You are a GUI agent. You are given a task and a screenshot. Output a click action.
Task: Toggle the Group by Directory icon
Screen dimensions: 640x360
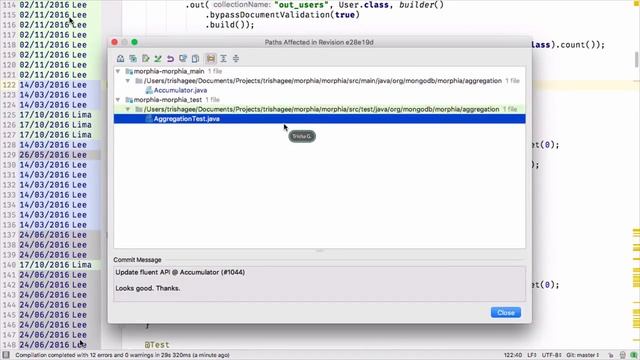point(211,59)
